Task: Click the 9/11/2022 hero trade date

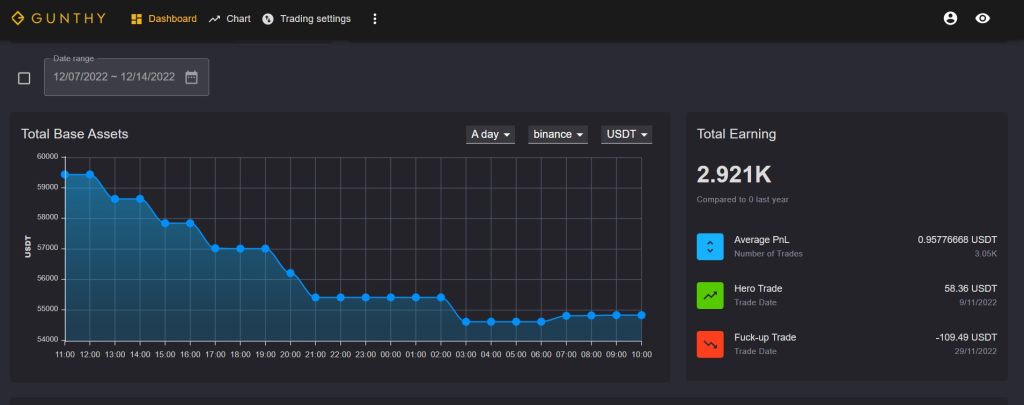Action: pyautogui.click(x=978, y=302)
